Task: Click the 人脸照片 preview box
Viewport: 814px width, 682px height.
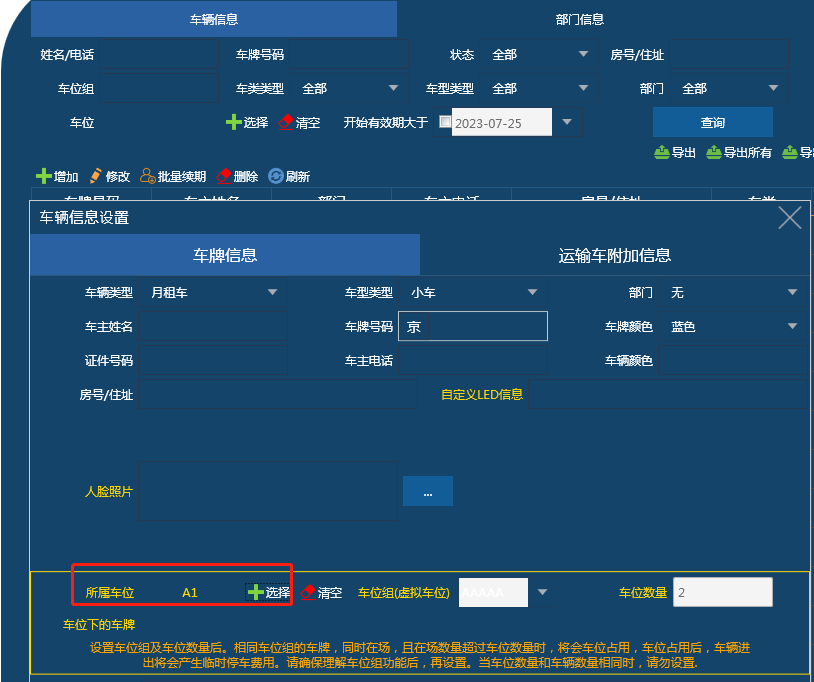Action: click(x=268, y=491)
